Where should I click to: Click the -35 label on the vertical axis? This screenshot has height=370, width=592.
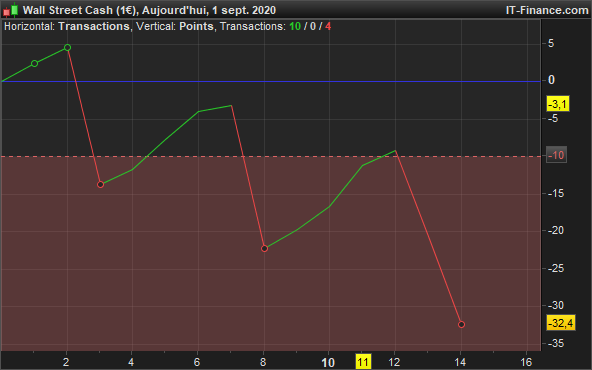pos(556,343)
